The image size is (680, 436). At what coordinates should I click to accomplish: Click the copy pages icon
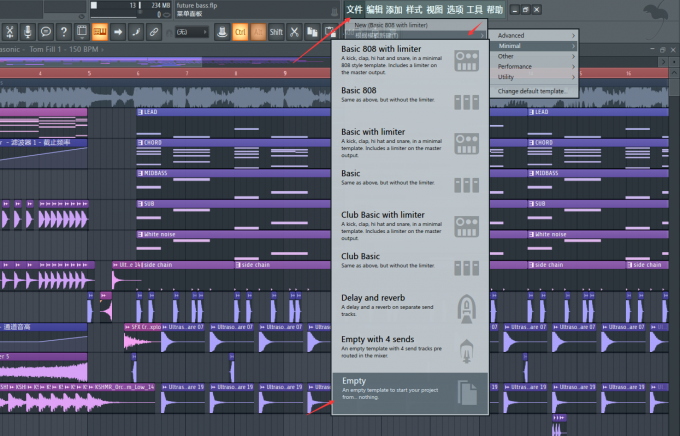[312, 32]
